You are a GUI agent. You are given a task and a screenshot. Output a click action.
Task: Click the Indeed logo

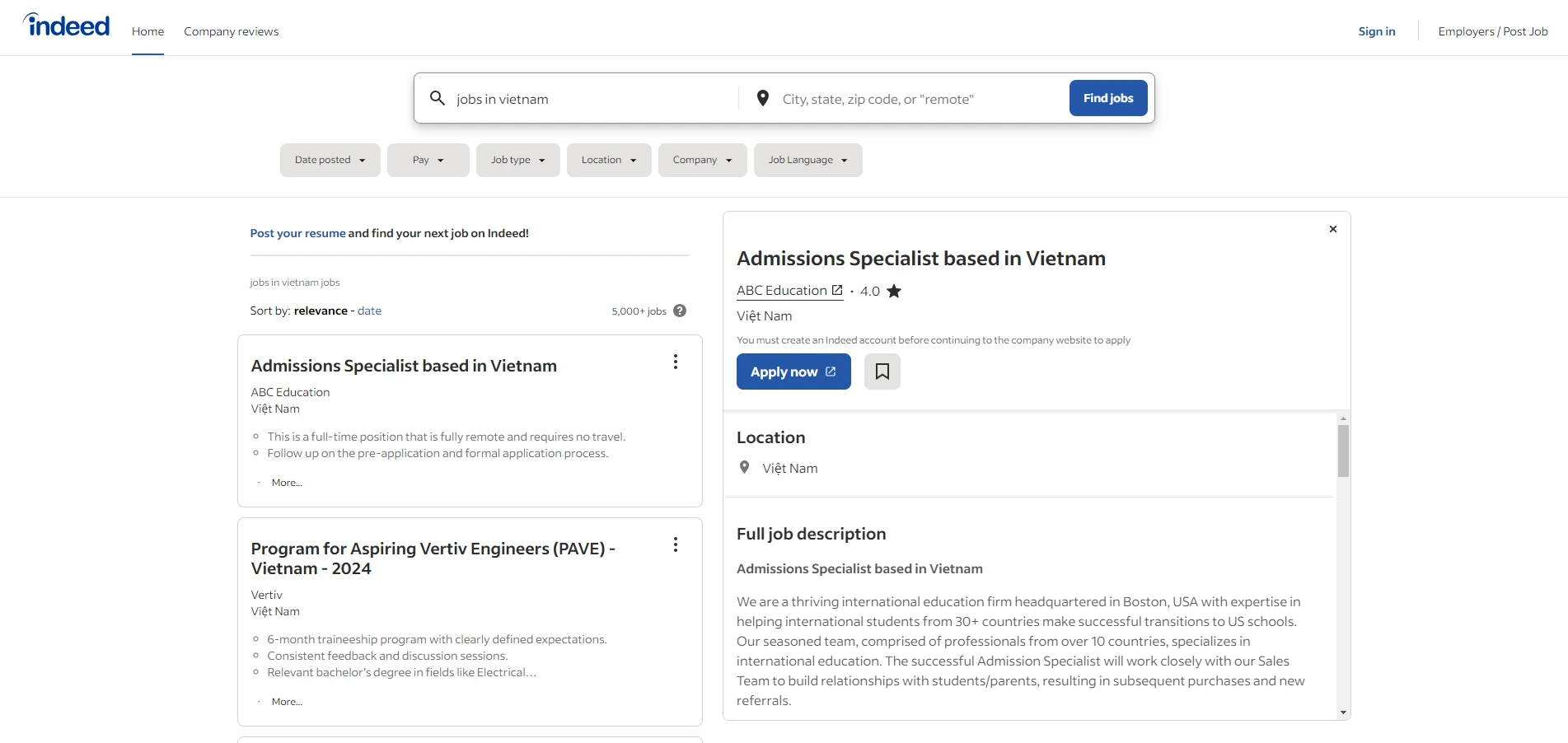pos(66,26)
